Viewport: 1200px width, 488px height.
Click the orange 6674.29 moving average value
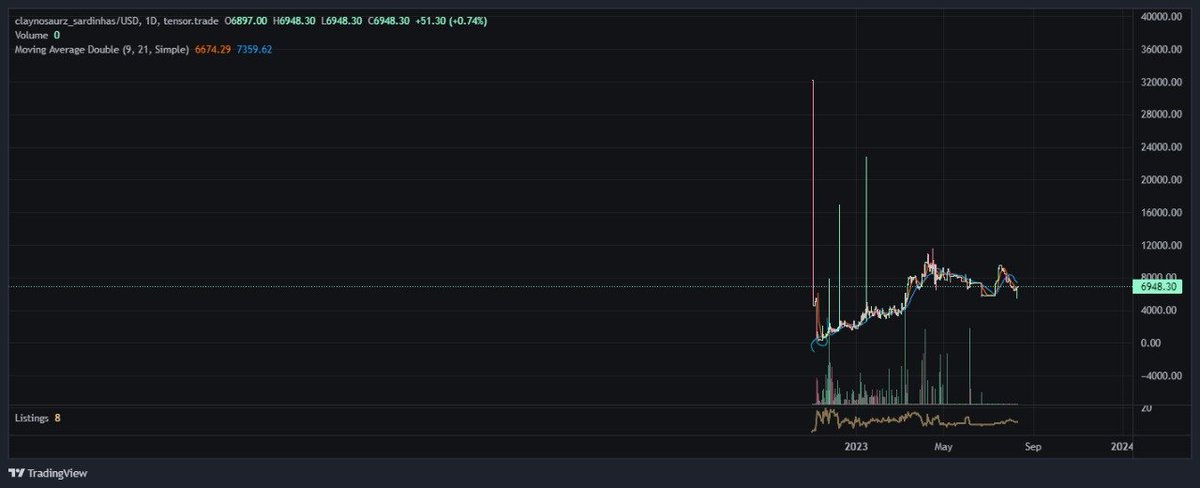click(x=212, y=48)
